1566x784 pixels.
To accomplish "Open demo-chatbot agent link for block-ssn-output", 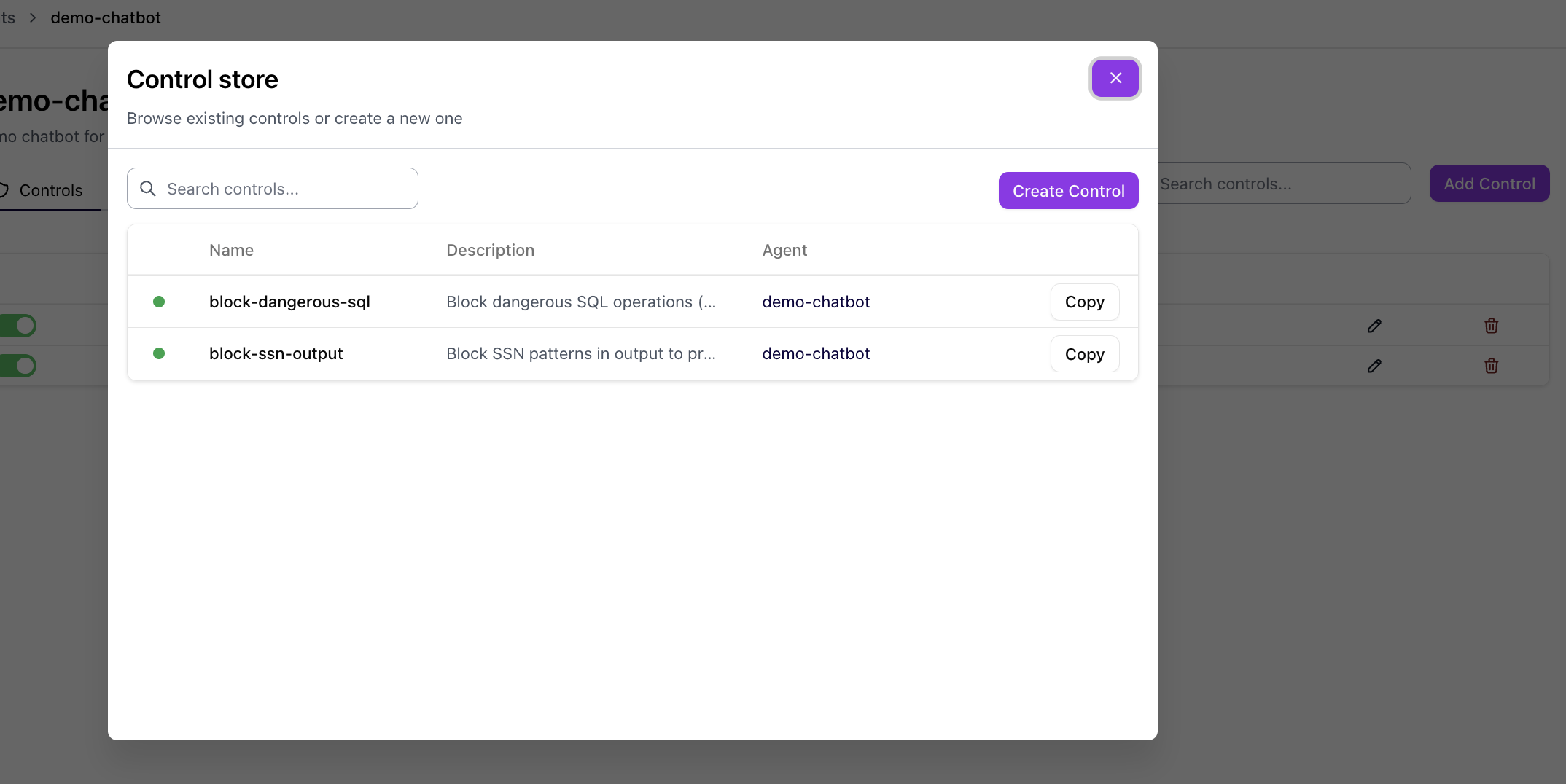I will [x=816, y=353].
